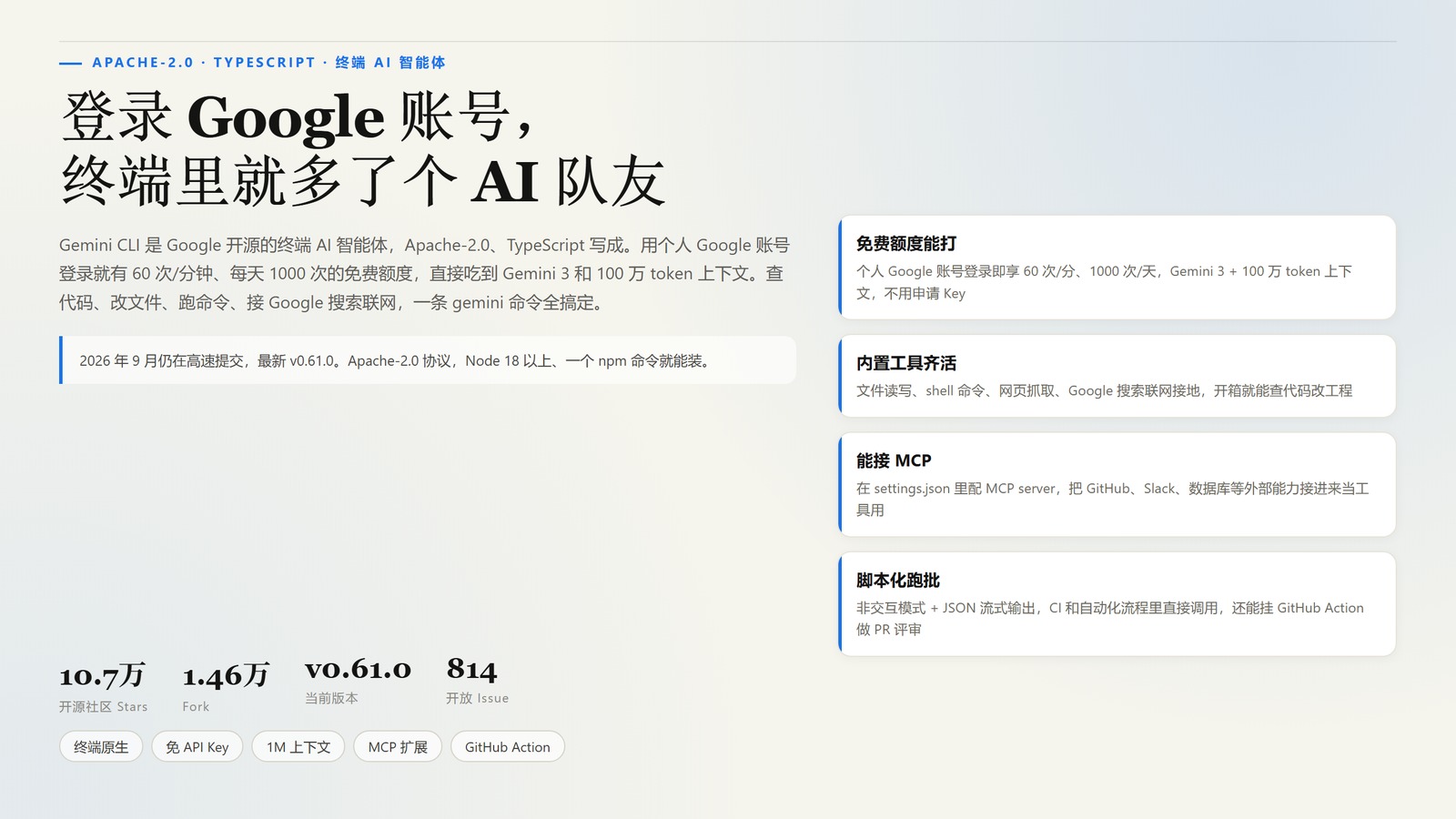The image size is (1456, 819).
Task: Open the 内置工具齐活 feature card
Action: coord(1117,376)
